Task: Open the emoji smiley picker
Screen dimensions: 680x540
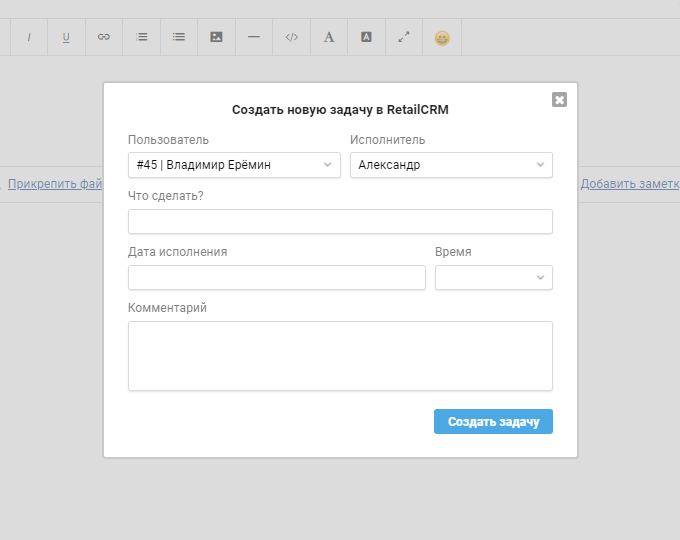Action: pos(442,38)
